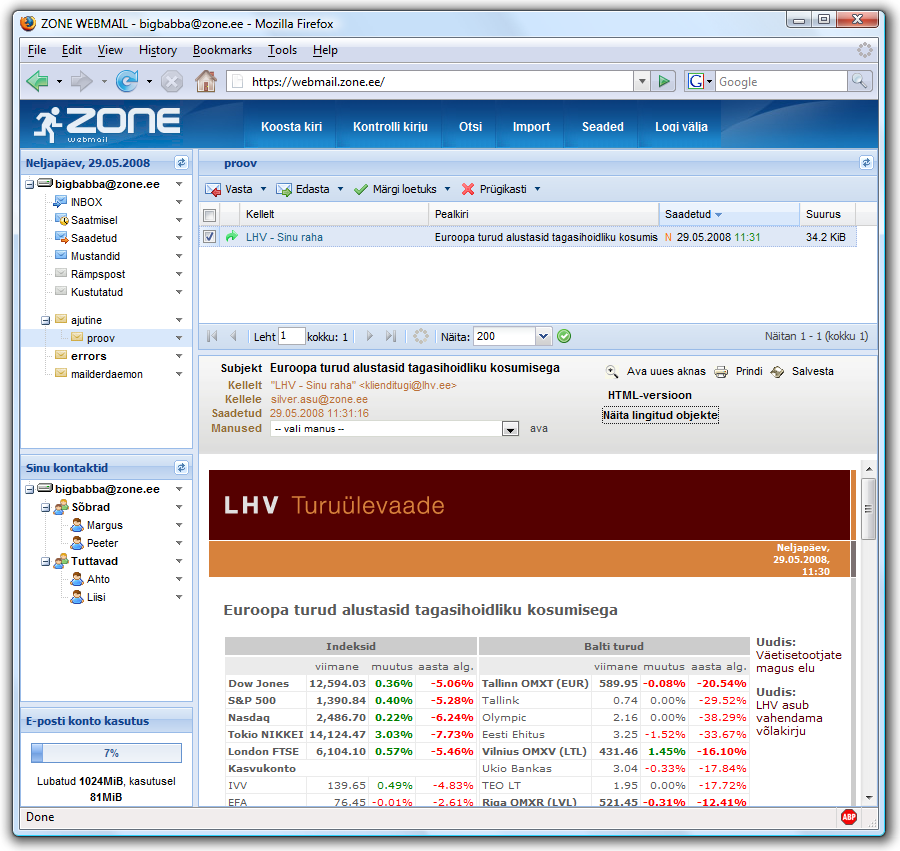The image size is (900, 851).
Task: Apply the page size with green check icon
Action: (x=564, y=336)
